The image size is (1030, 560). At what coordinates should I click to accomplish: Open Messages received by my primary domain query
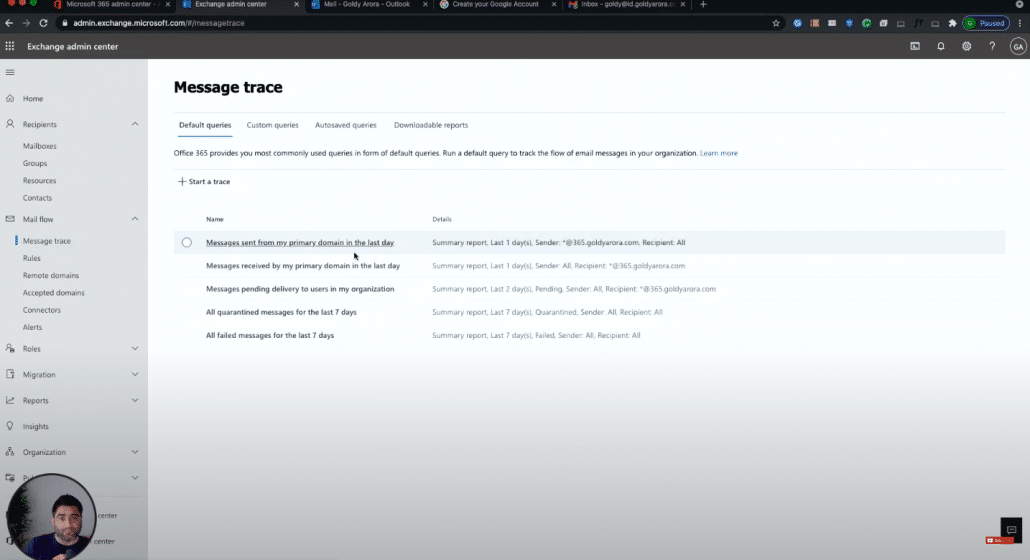303,265
